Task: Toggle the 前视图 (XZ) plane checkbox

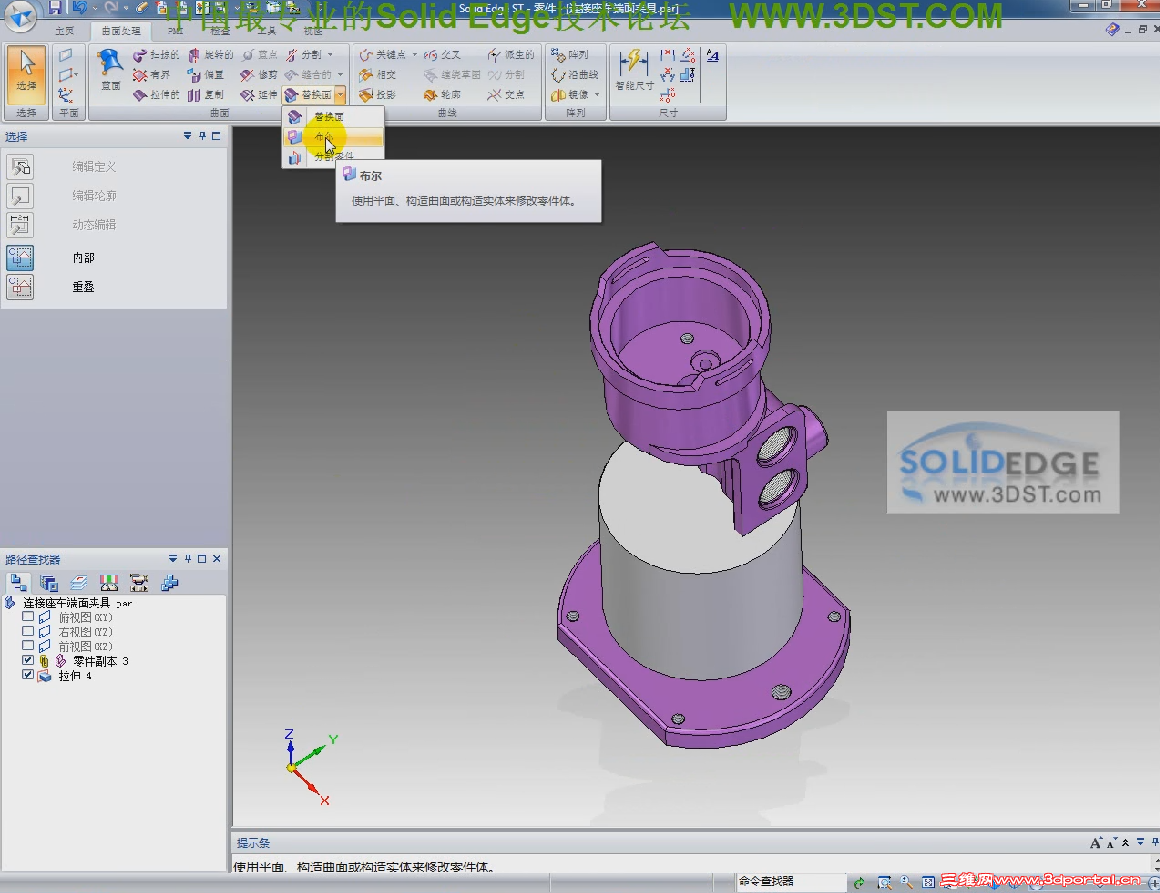Action: click(28, 646)
